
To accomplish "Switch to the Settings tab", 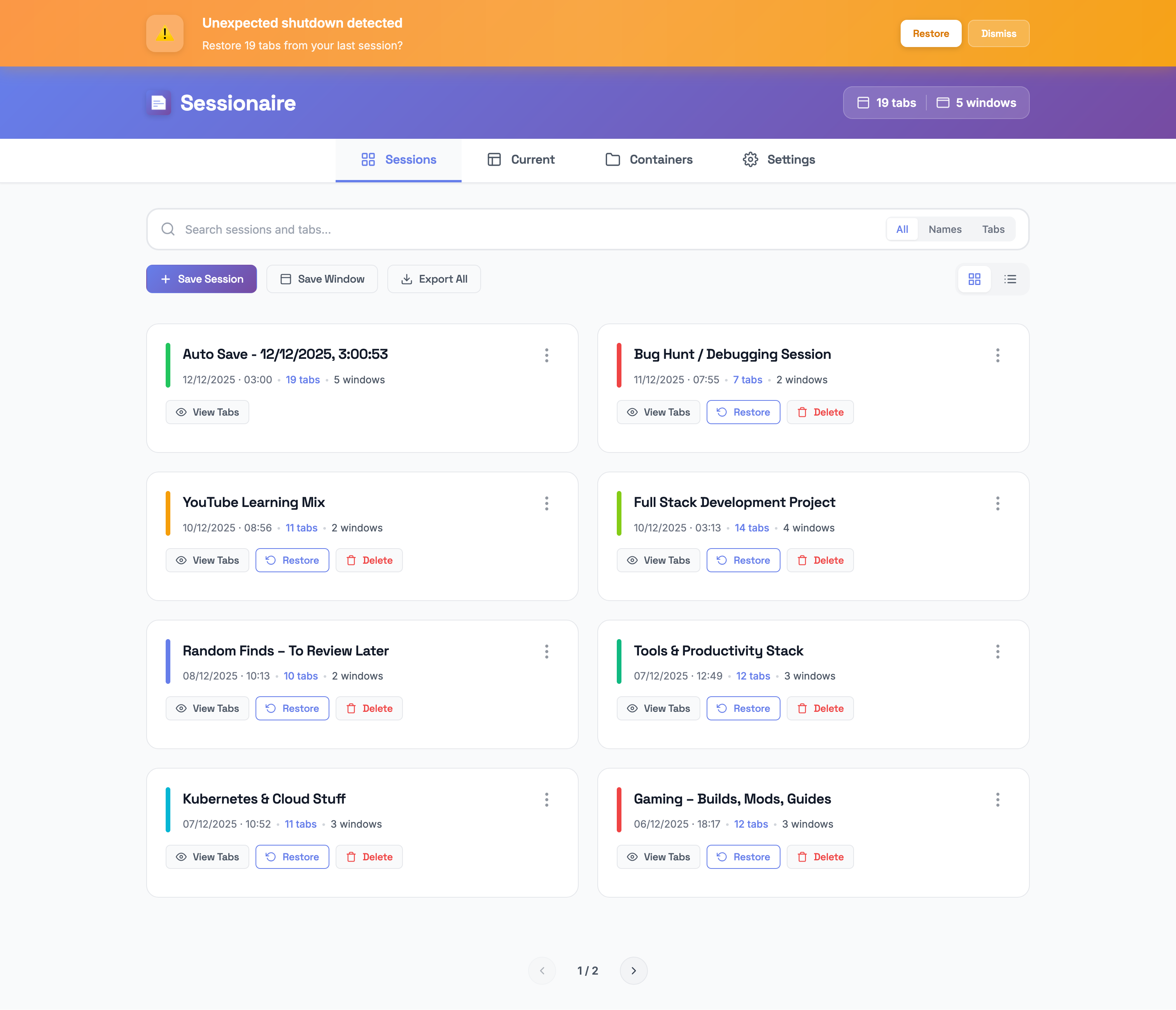I will 779,159.
